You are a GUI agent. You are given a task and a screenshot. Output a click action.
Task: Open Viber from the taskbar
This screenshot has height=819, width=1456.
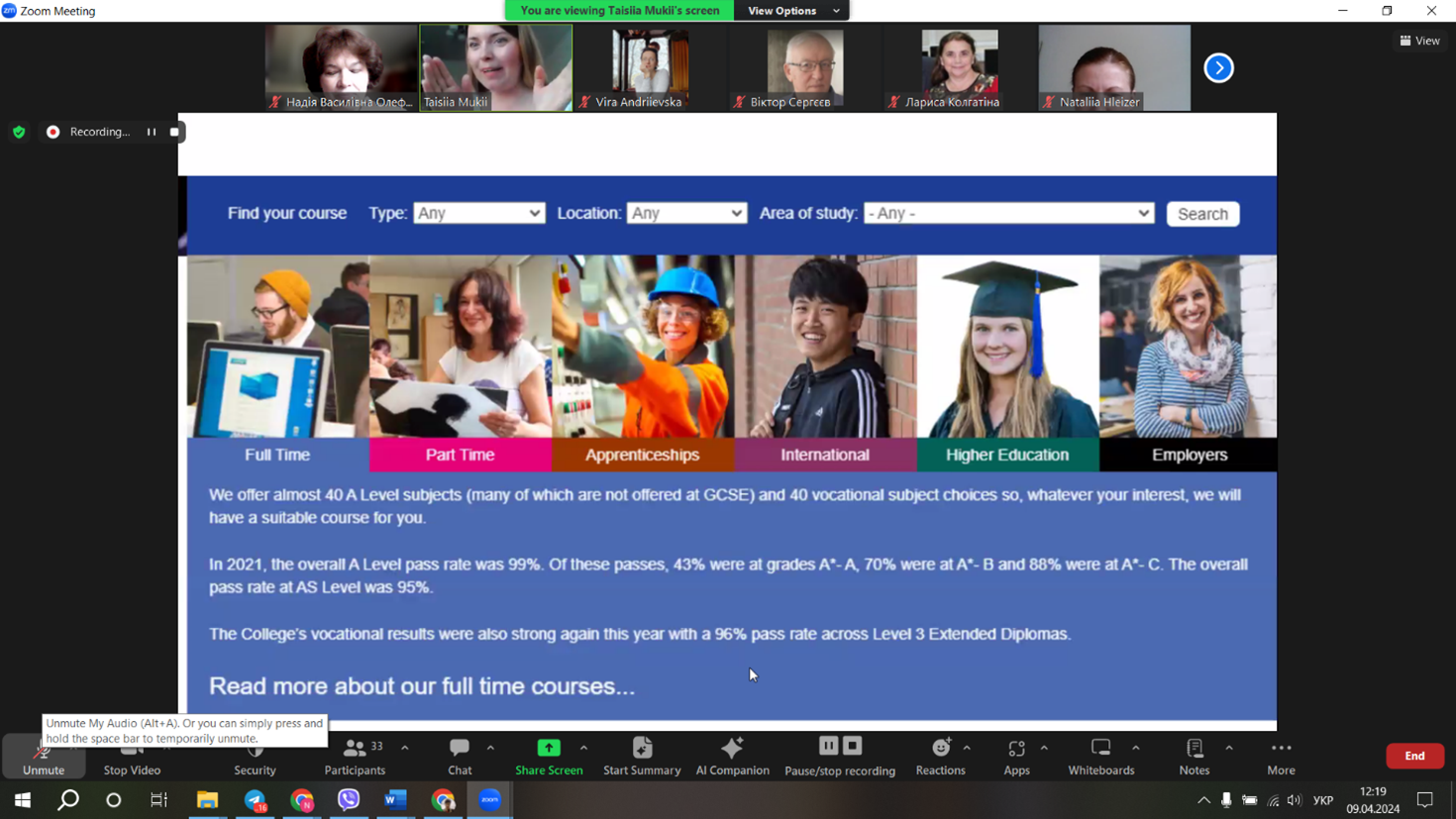(349, 800)
